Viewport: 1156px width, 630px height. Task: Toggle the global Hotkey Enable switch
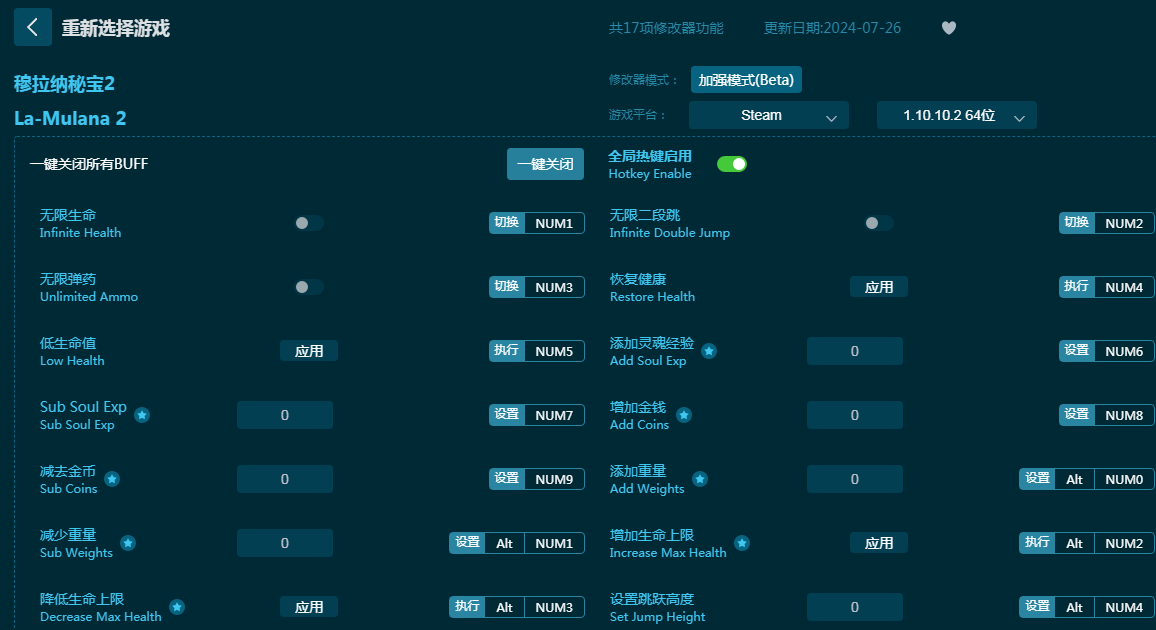point(732,164)
